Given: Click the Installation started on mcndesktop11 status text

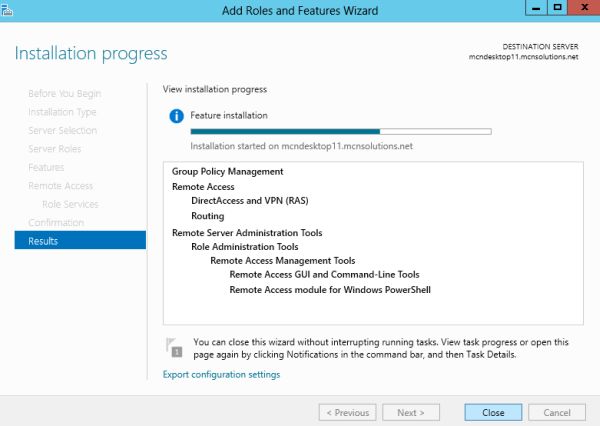Looking at the screenshot, I should pos(302,146).
